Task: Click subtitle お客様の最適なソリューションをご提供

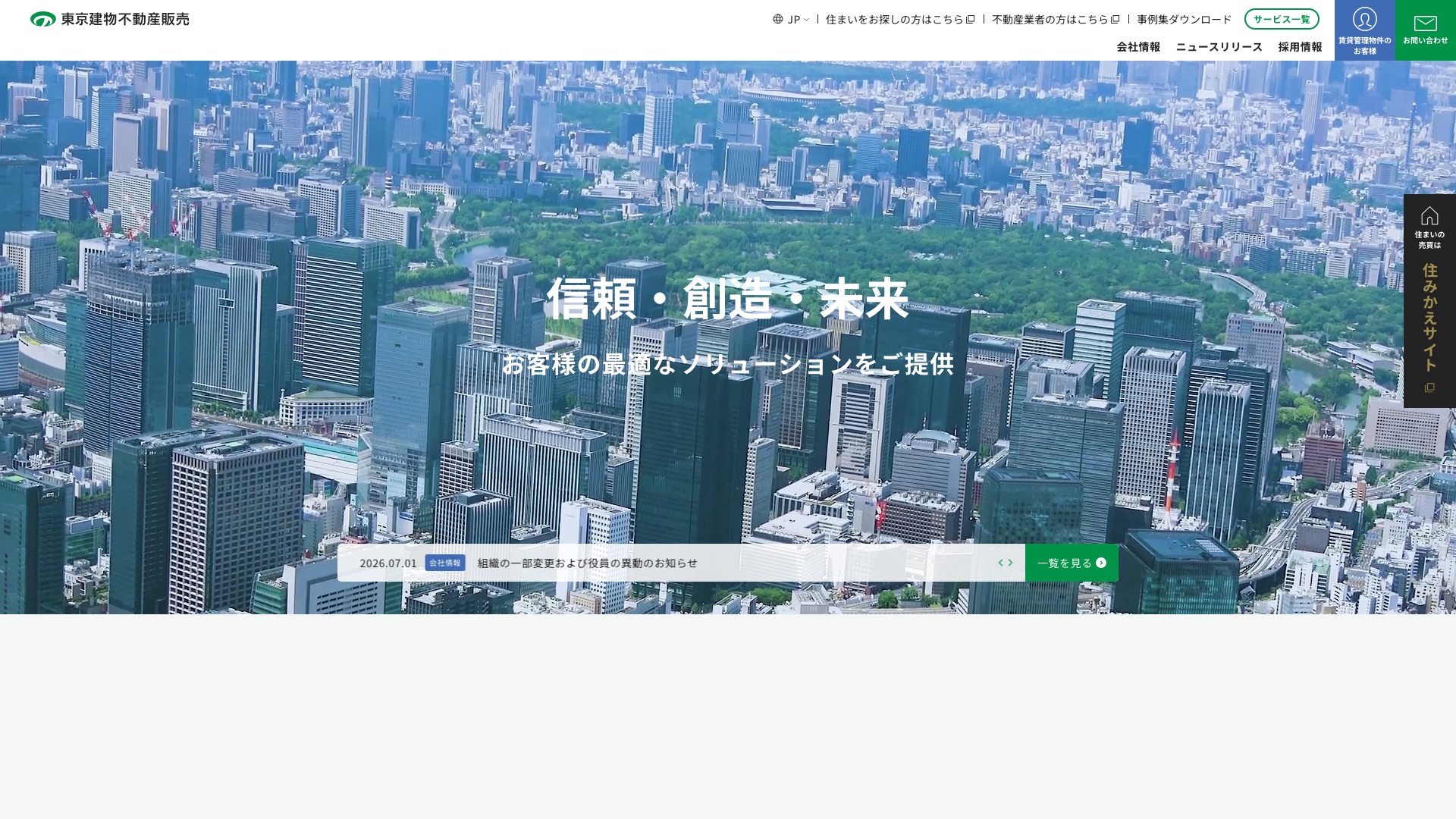Action: point(728,364)
